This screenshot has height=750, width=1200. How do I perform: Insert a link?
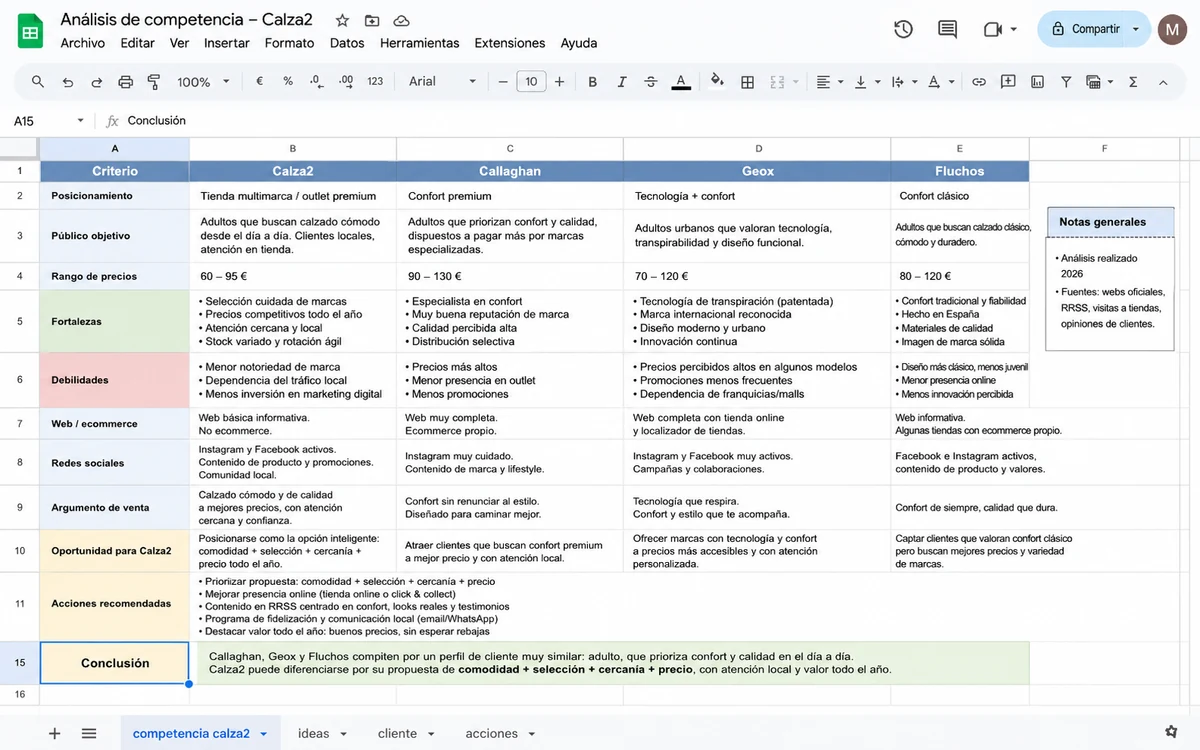point(979,82)
